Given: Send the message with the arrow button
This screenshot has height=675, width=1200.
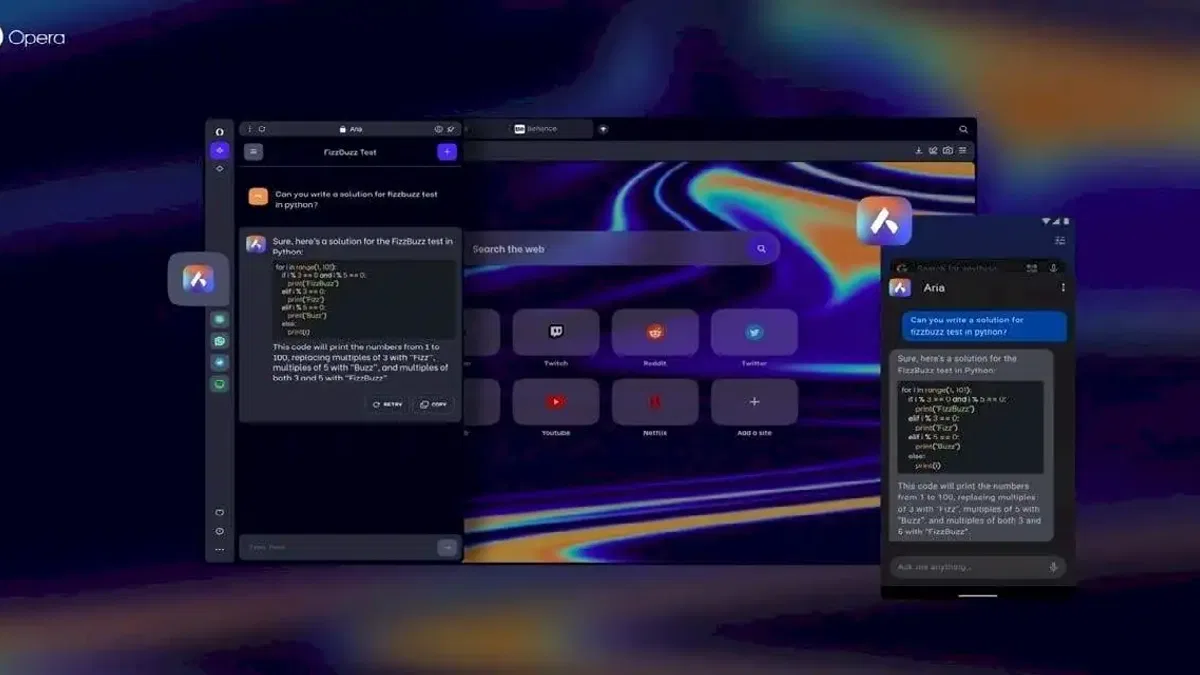Looking at the screenshot, I should click(x=447, y=547).
